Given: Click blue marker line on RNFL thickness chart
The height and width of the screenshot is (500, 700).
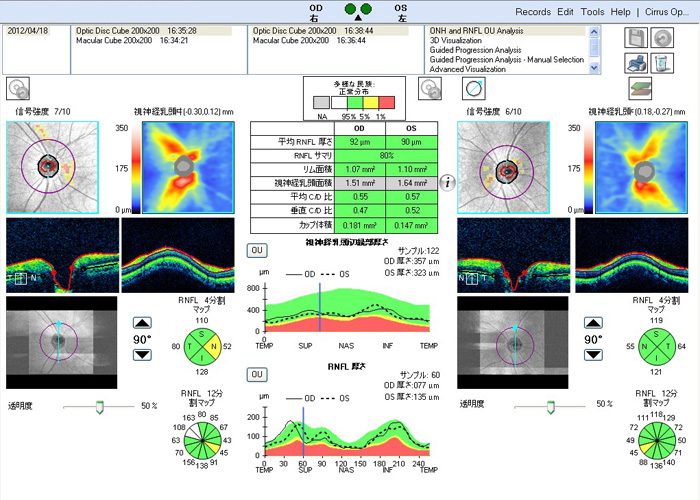Looking at the screenshot, I should tap(304, 431).
